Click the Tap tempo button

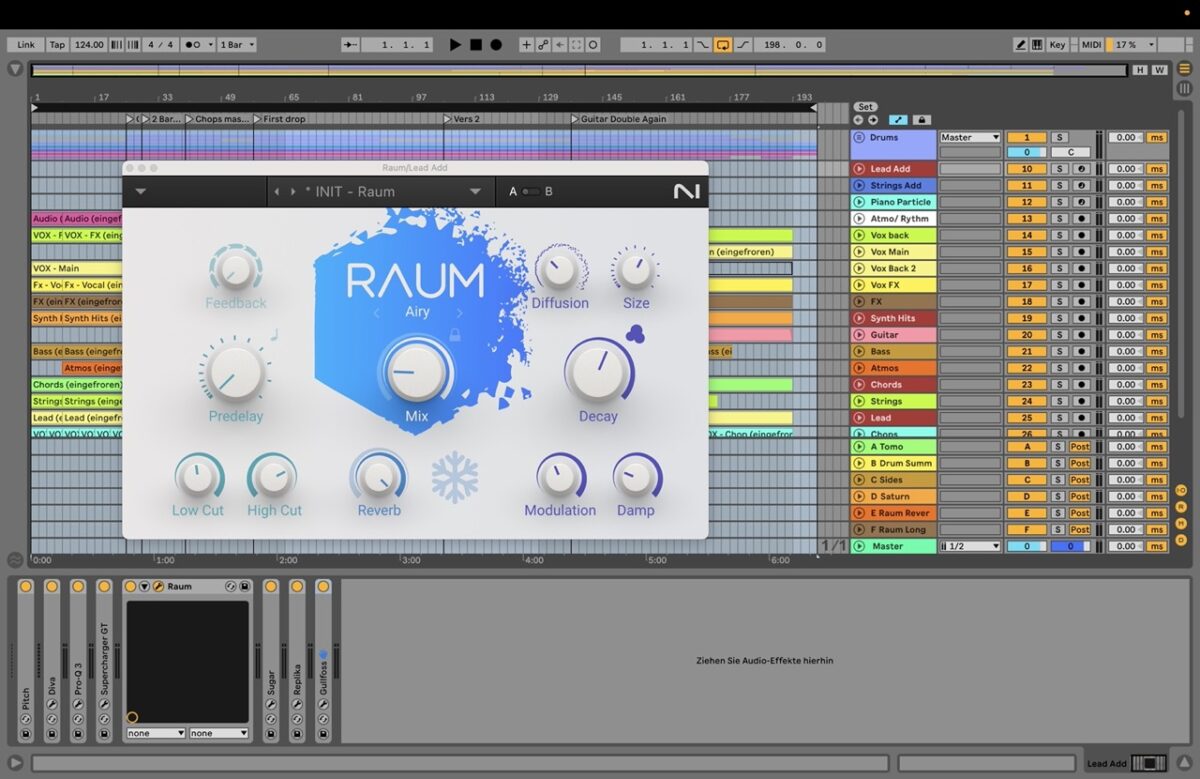point(58,44)
